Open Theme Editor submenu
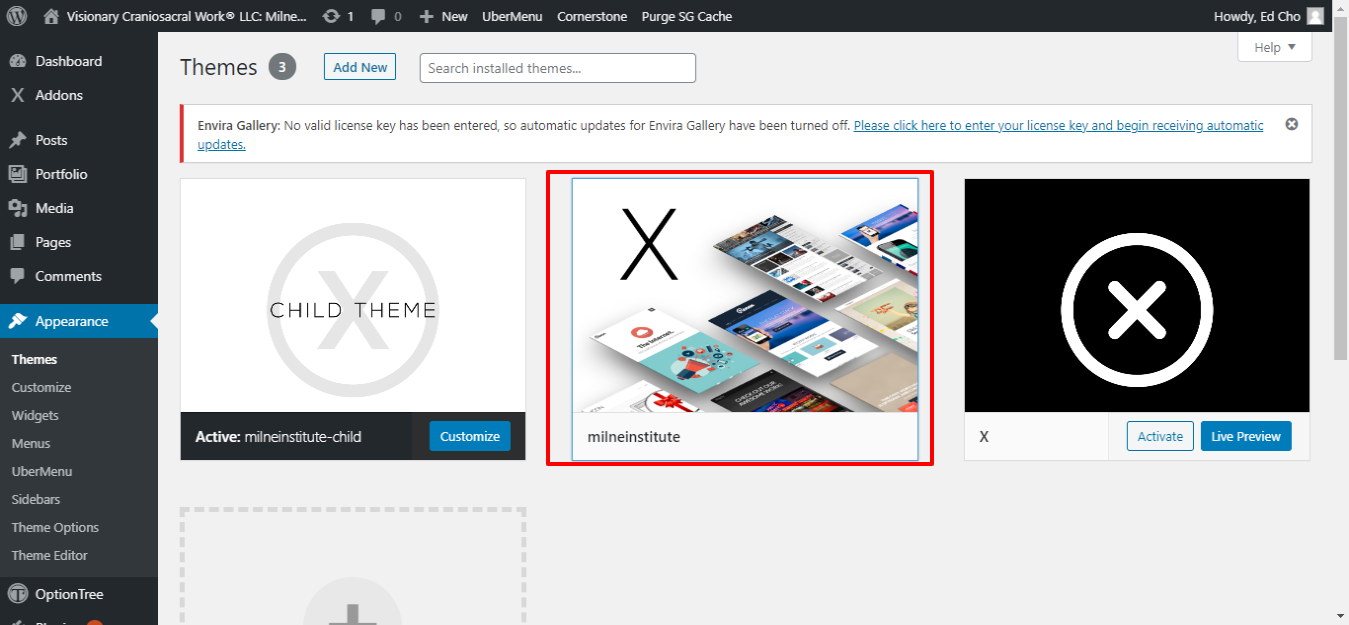The height and width of the screenshot is (625, 1349). (x=50, y=555)
